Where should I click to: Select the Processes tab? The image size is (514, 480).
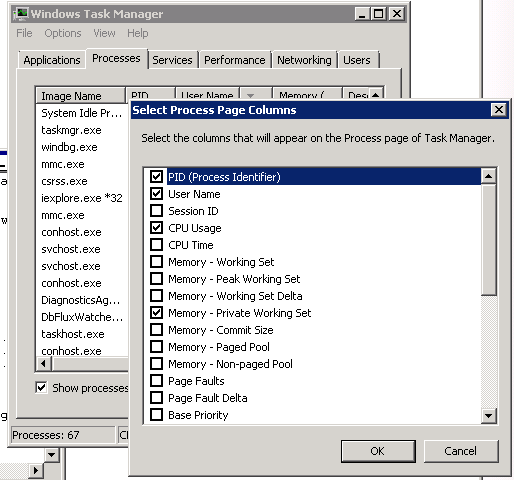tap(116, 58)
